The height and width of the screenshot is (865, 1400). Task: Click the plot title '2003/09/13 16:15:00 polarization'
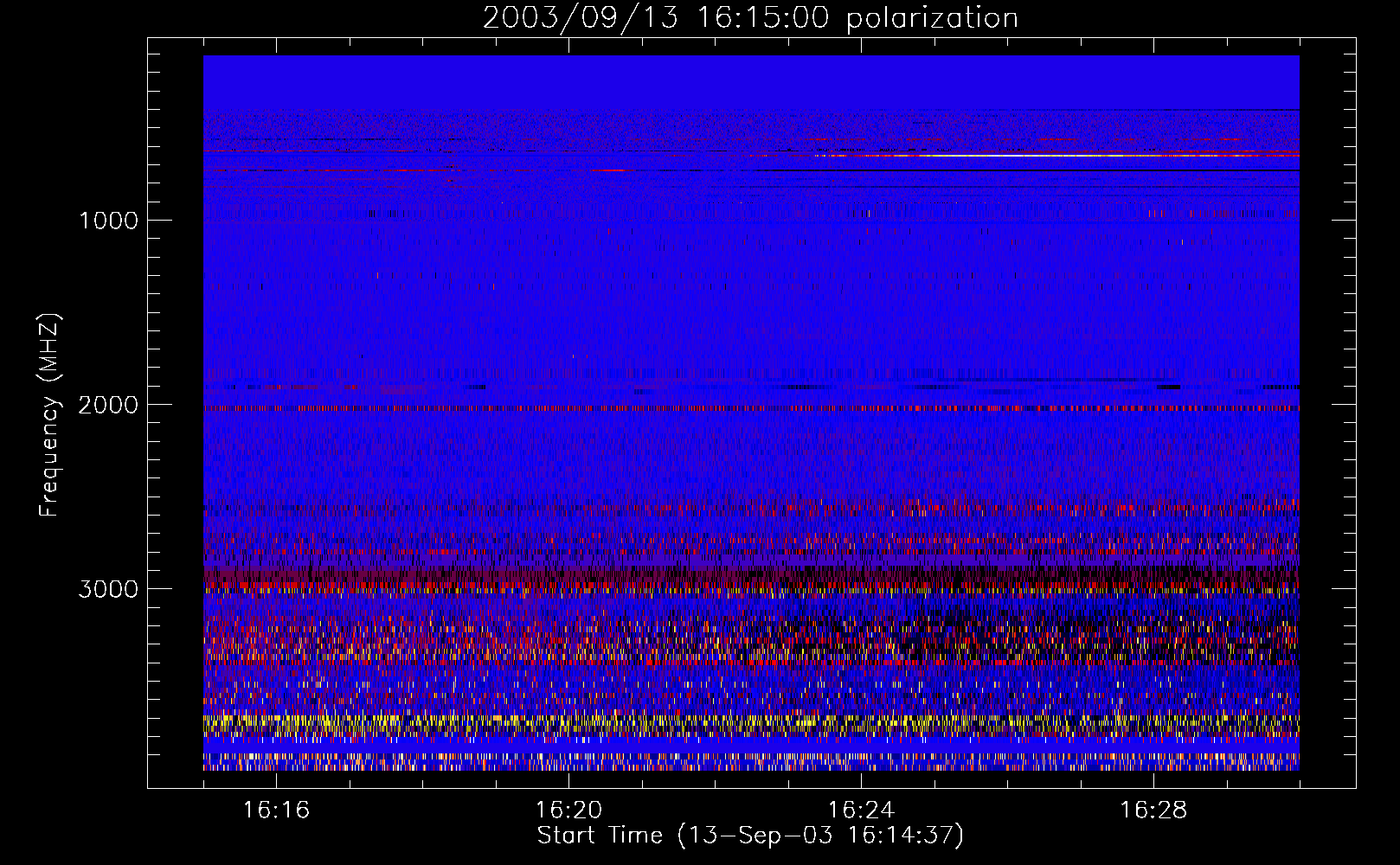[x=750, y=17]
